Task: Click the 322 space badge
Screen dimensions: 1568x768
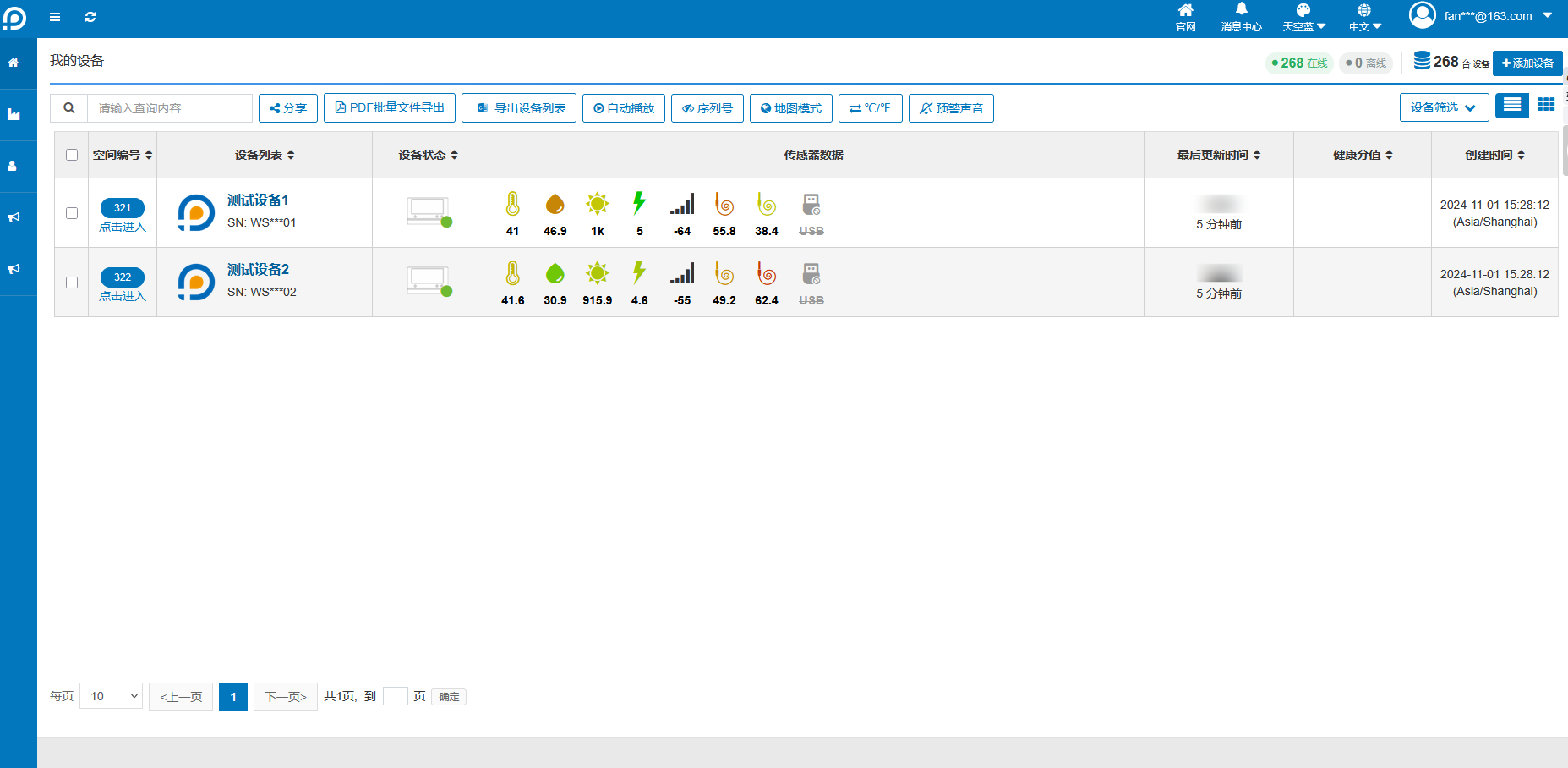Action: 123,277
